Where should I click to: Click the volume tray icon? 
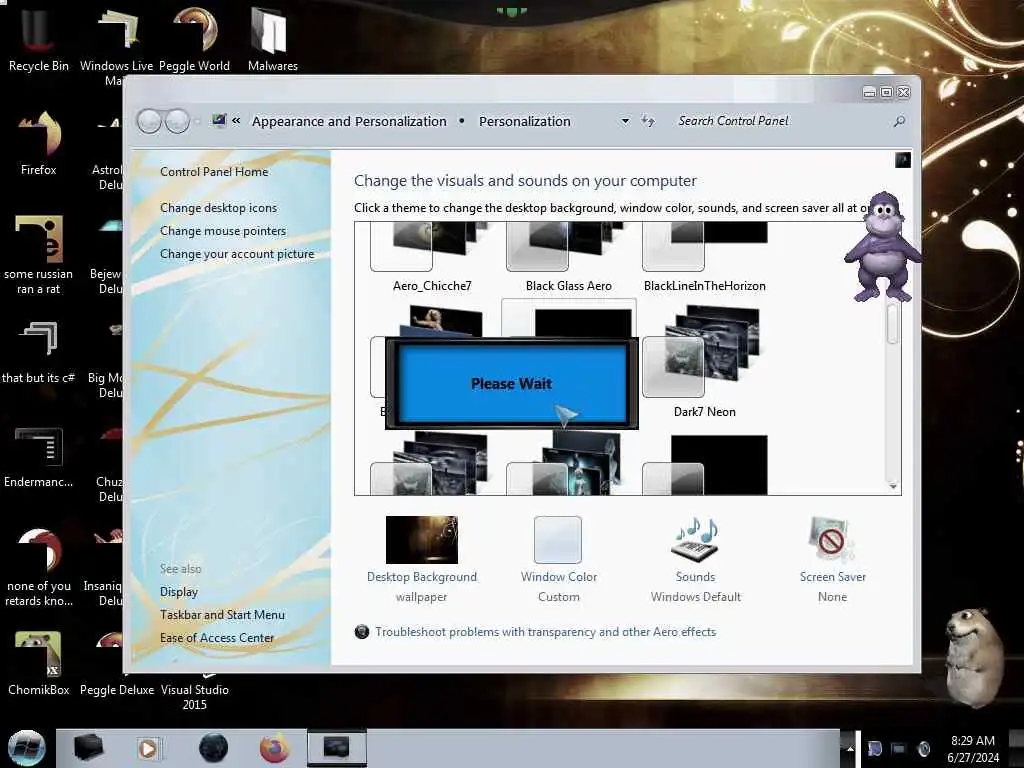(x=923, y=749)
